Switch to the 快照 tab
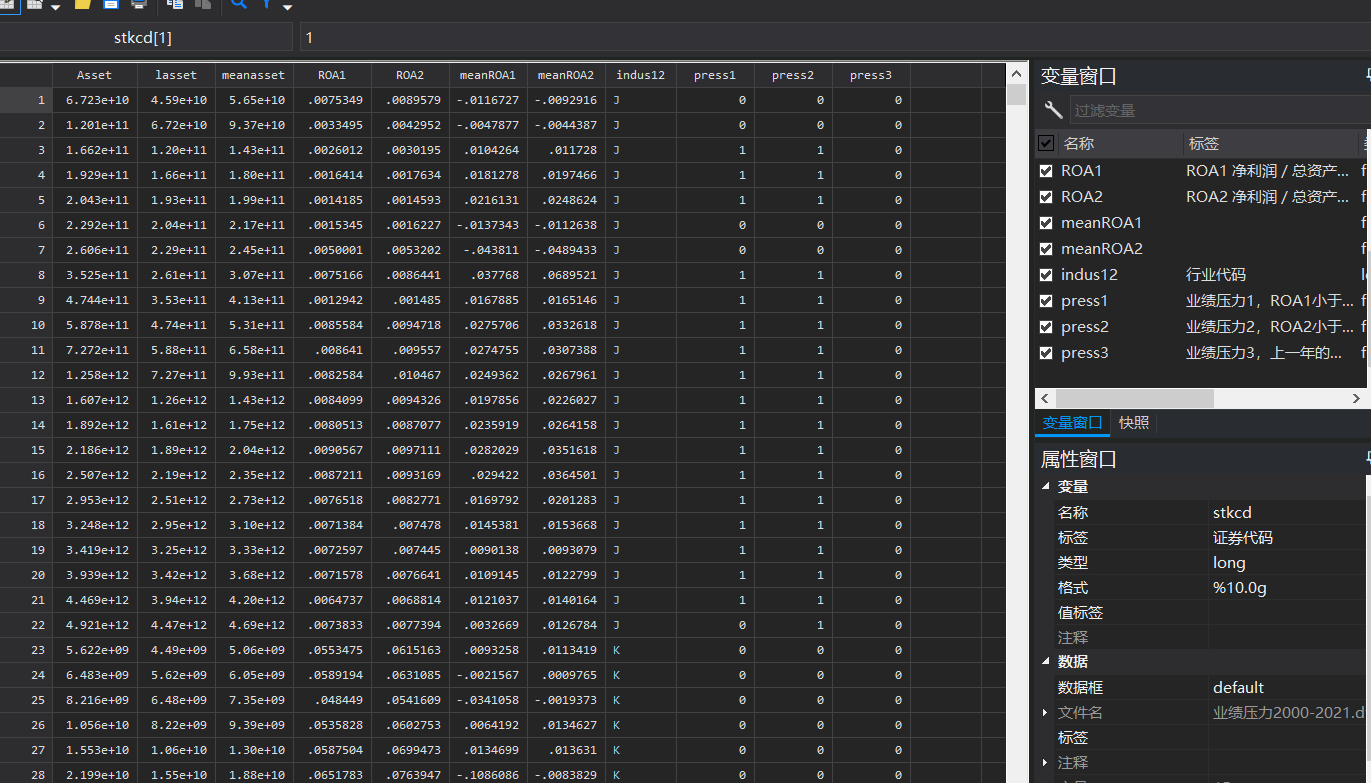Viewport: 1371px width, 783px height. [1134, 423]
